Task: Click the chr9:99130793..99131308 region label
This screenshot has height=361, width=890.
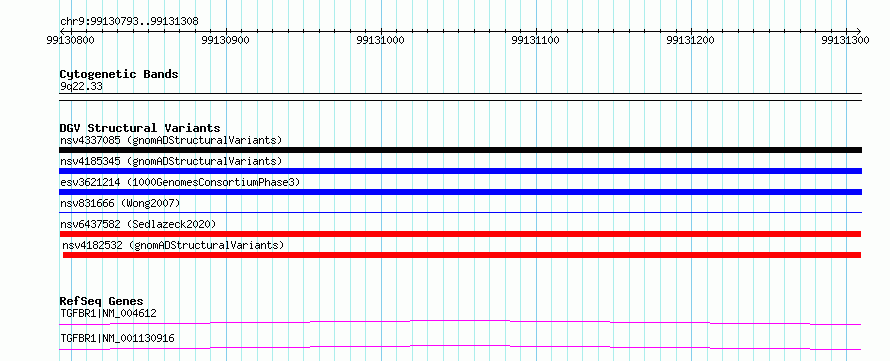Action: pyautogui.click(x=129, y=22)
